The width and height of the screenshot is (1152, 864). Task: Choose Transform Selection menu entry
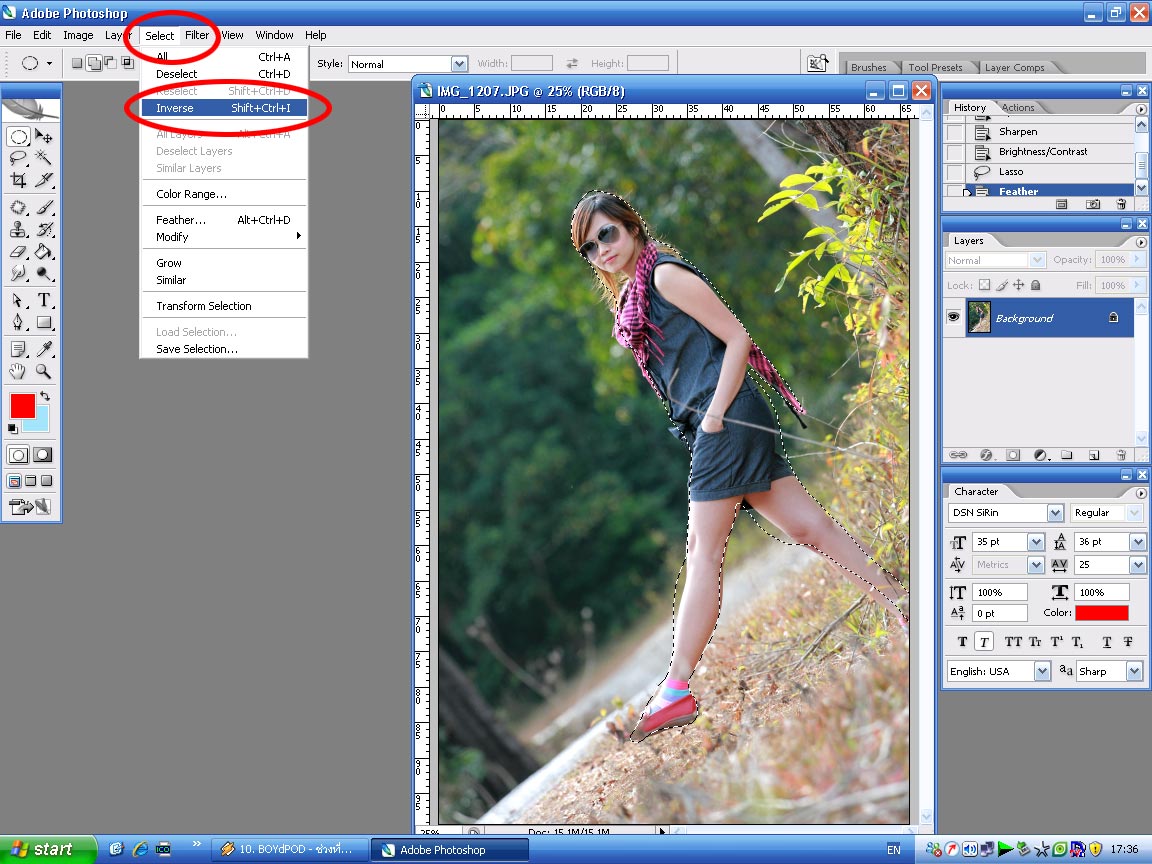[223, 306]
